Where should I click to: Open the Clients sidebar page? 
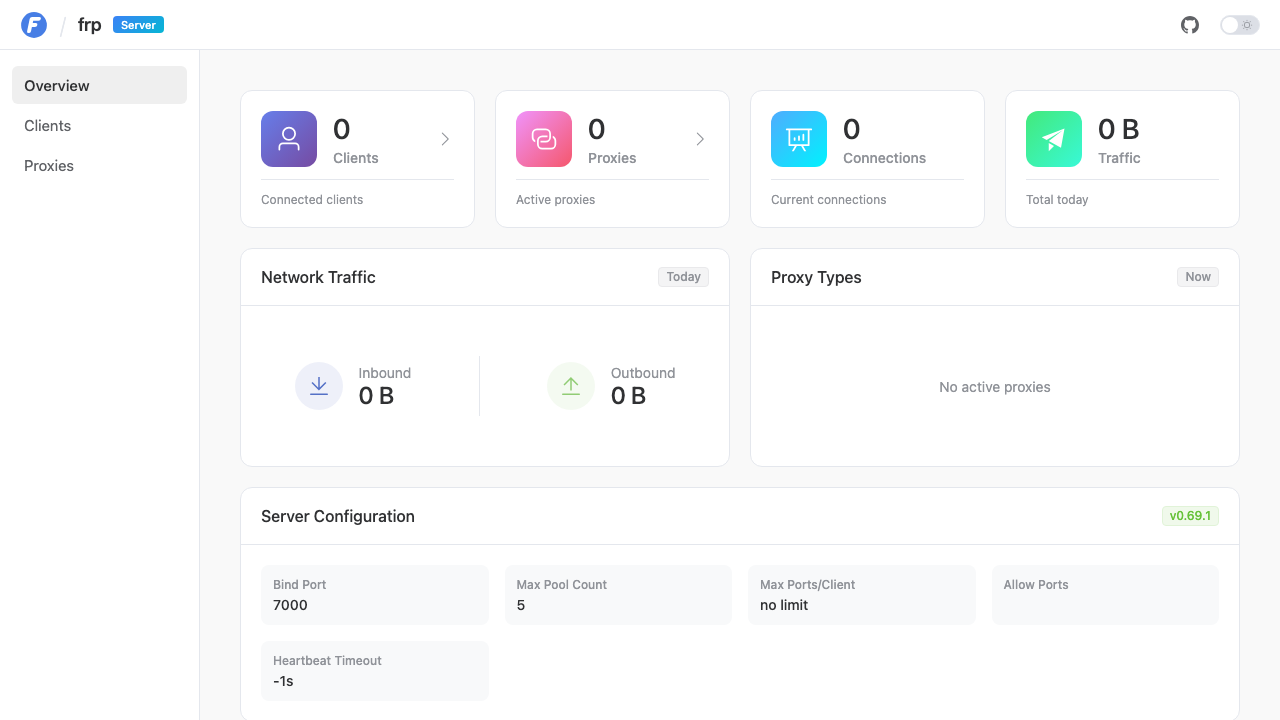(99, 125)
